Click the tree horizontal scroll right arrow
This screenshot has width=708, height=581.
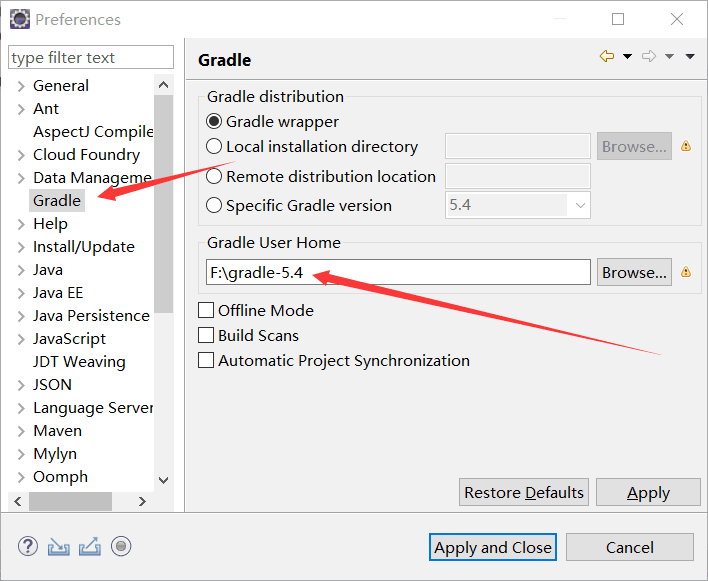pyautogui.click(x=142, y=501)
